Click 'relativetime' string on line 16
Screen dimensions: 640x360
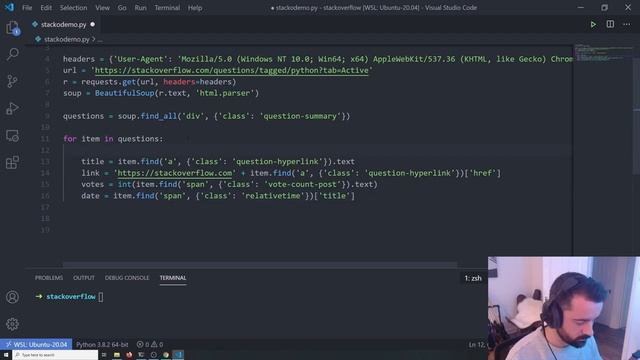[x=273, y=196]
